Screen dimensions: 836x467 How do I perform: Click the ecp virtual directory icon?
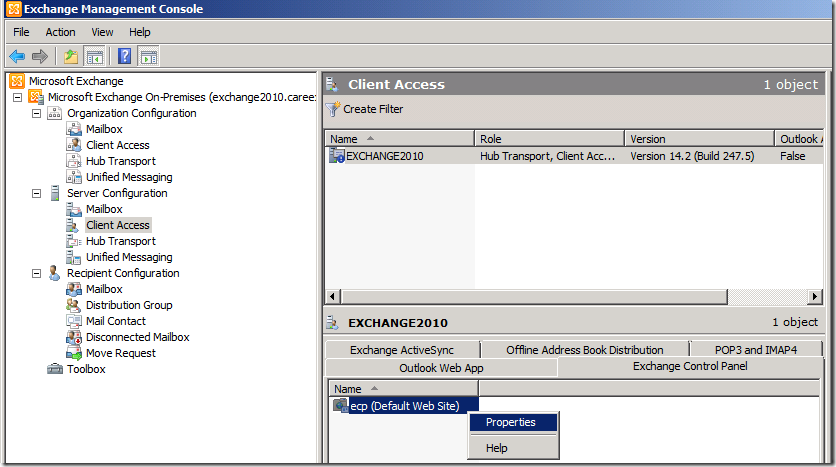341,406
